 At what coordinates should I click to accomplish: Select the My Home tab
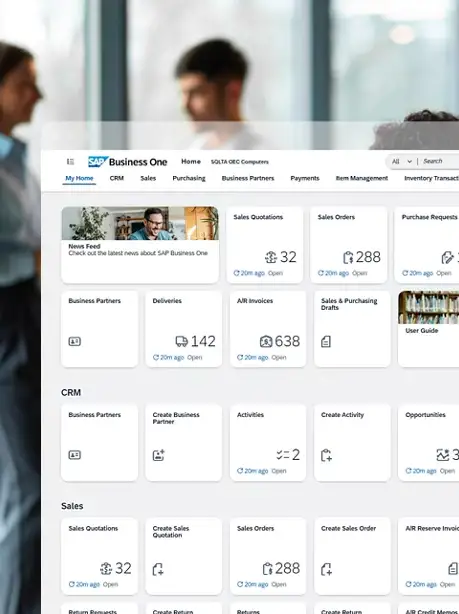[79, 178]
